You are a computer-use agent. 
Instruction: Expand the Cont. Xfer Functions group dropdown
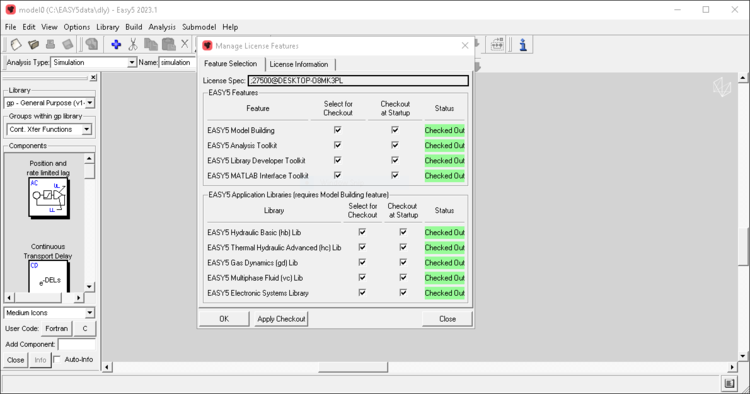click(87, 129)
